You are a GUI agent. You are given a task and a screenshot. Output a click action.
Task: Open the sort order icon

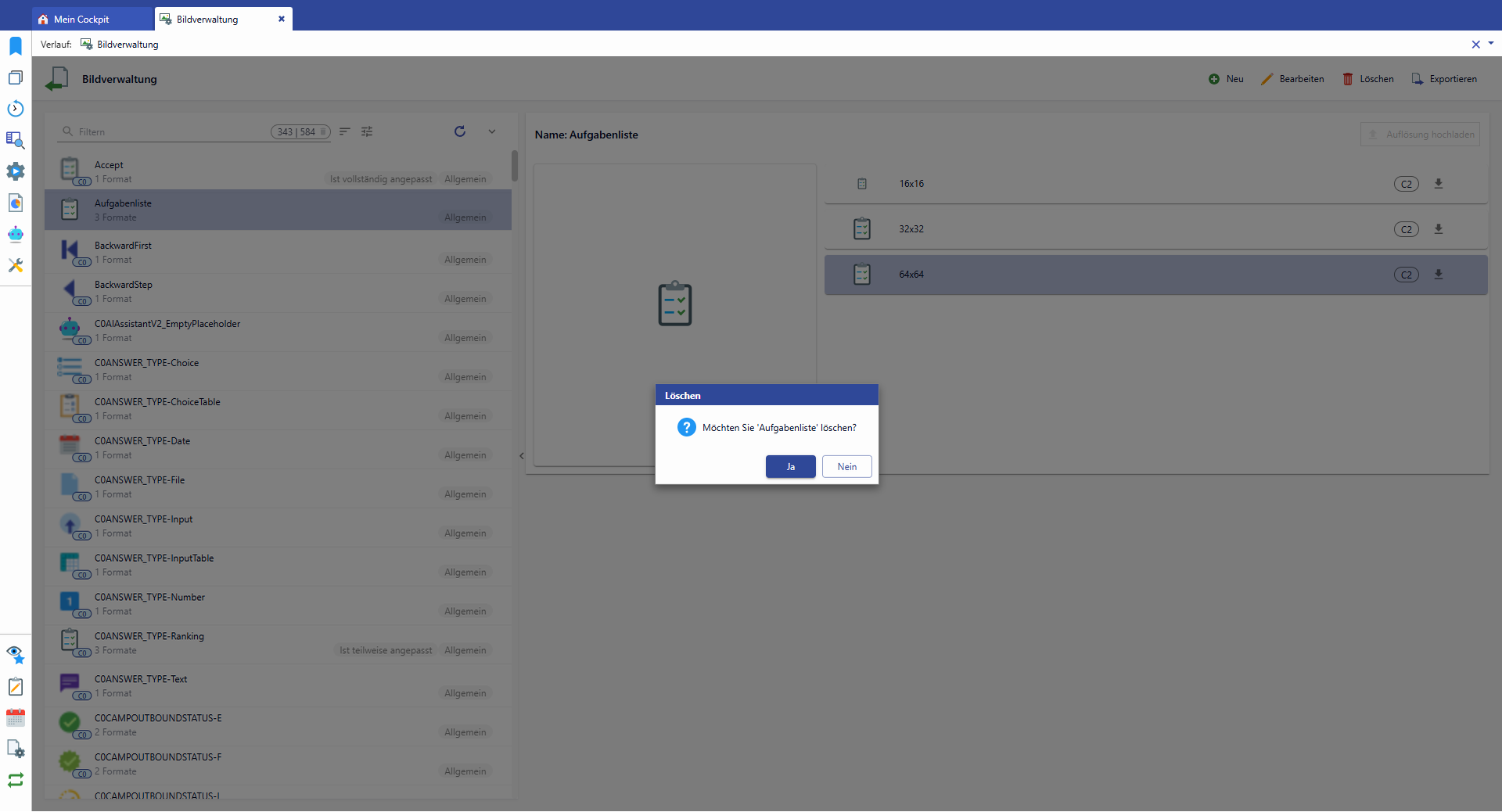(x=344, y=131)
